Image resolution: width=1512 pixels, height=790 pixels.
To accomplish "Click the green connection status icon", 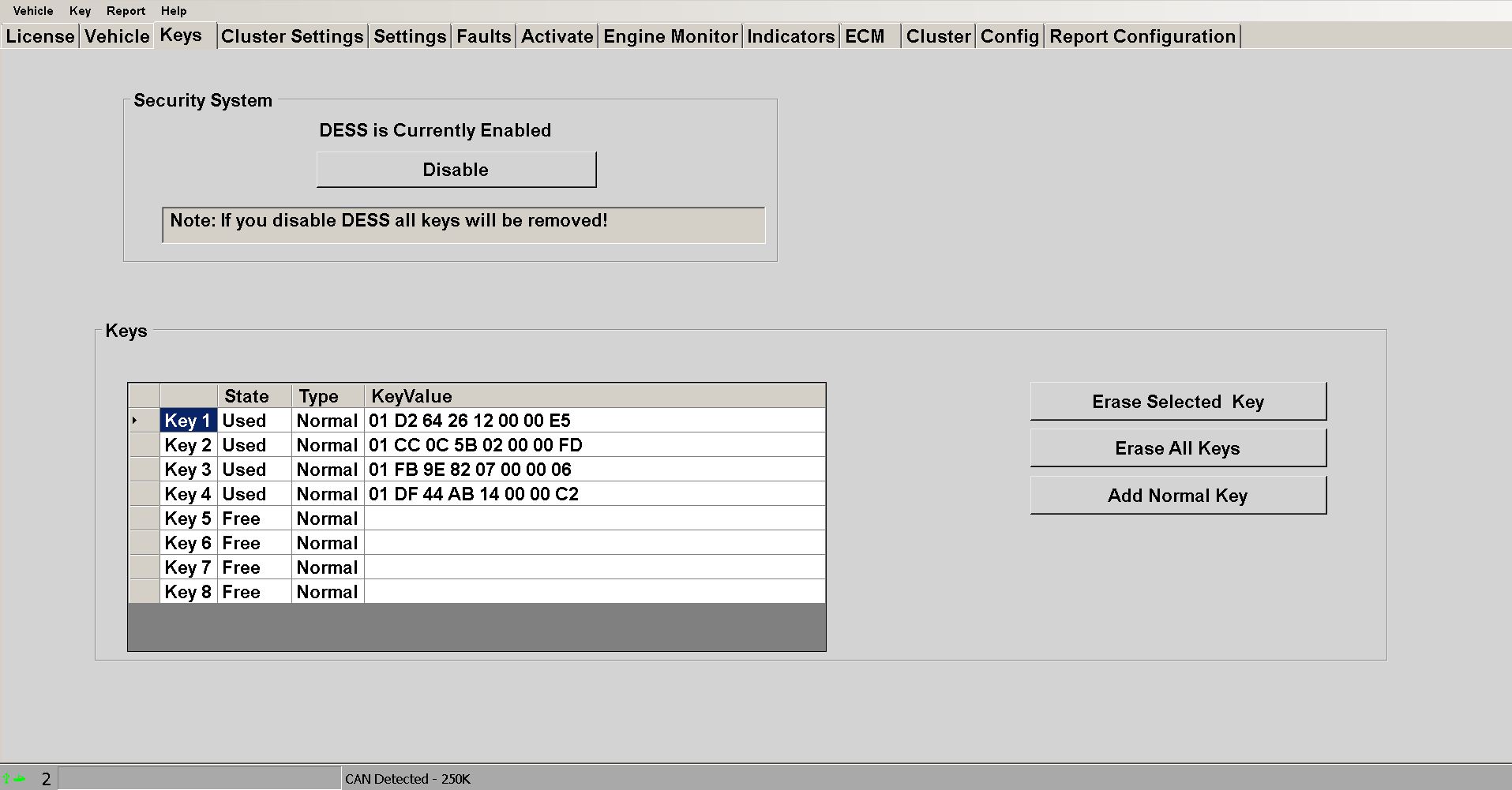I will click(14, 779).
